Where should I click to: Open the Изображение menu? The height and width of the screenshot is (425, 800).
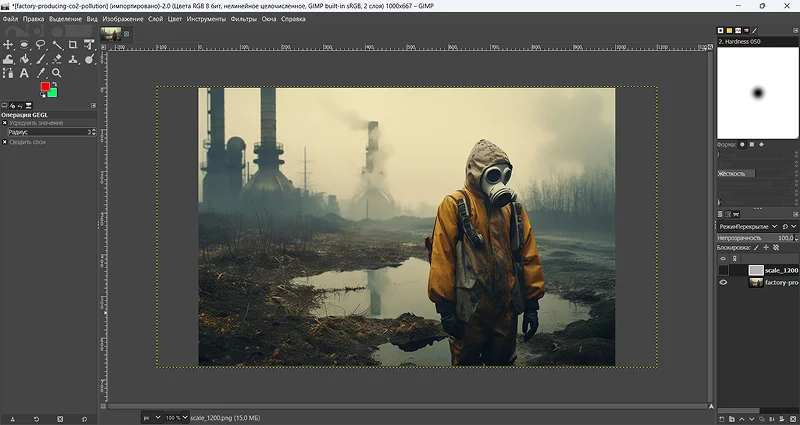(x=123, y=19)
